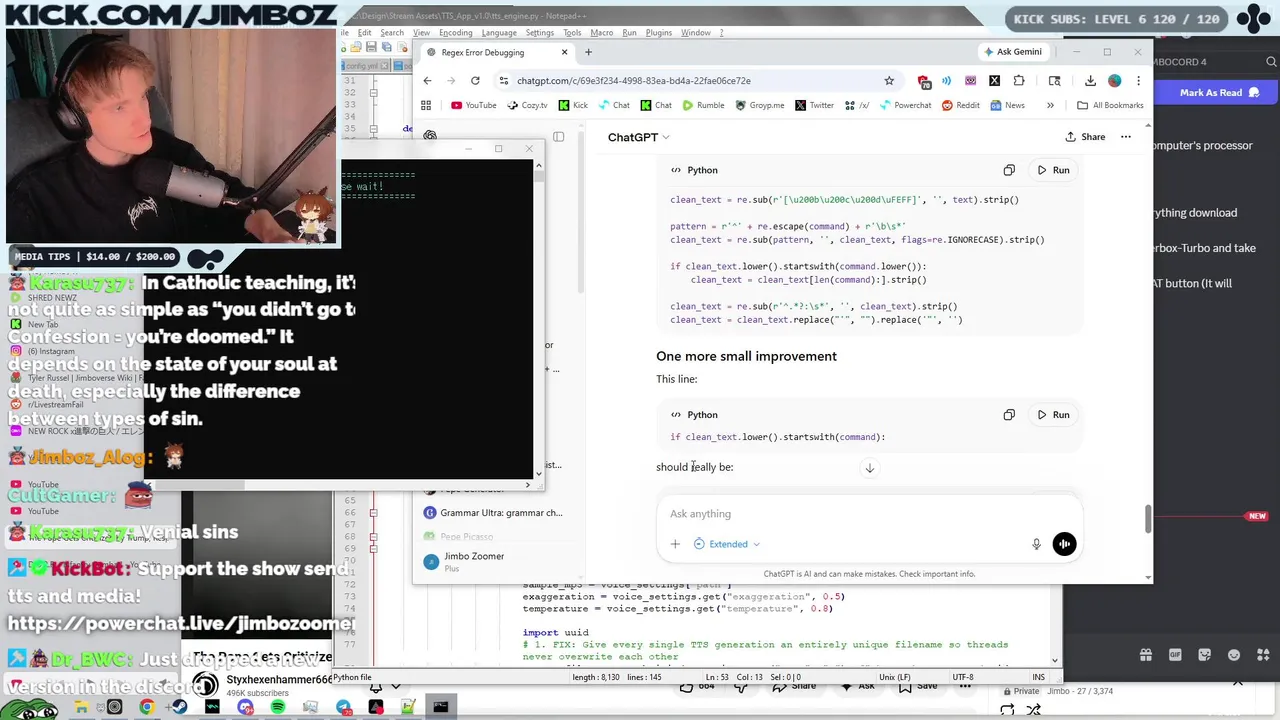Open the terminal icon on the taskbar
This screenshot has width=1280, height=720.
[441, 707]
